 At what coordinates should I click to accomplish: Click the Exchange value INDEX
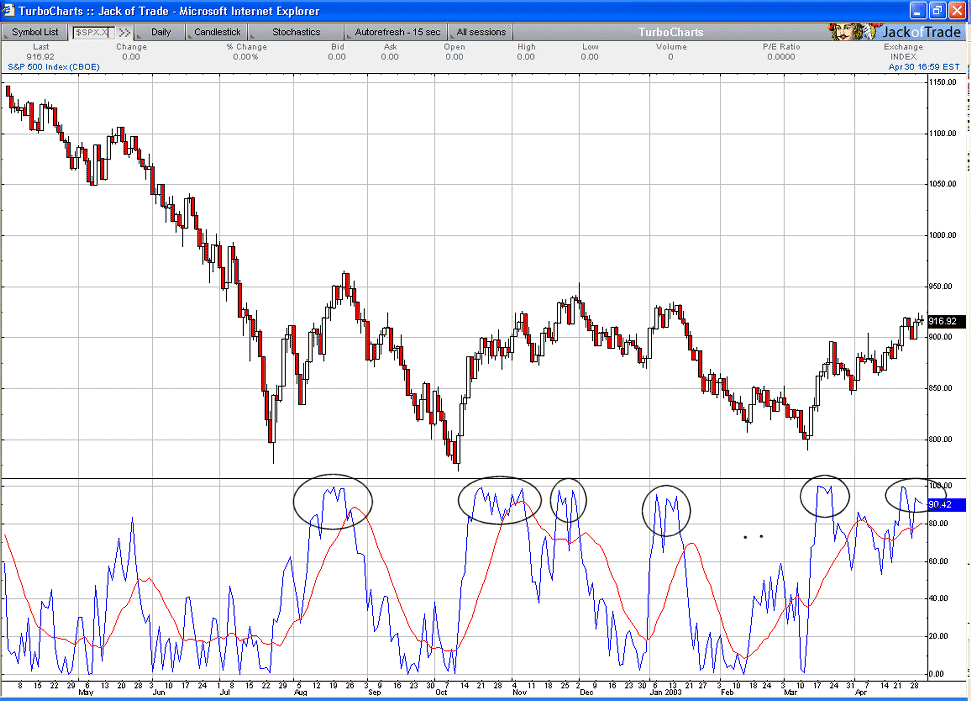pos(903,57)
